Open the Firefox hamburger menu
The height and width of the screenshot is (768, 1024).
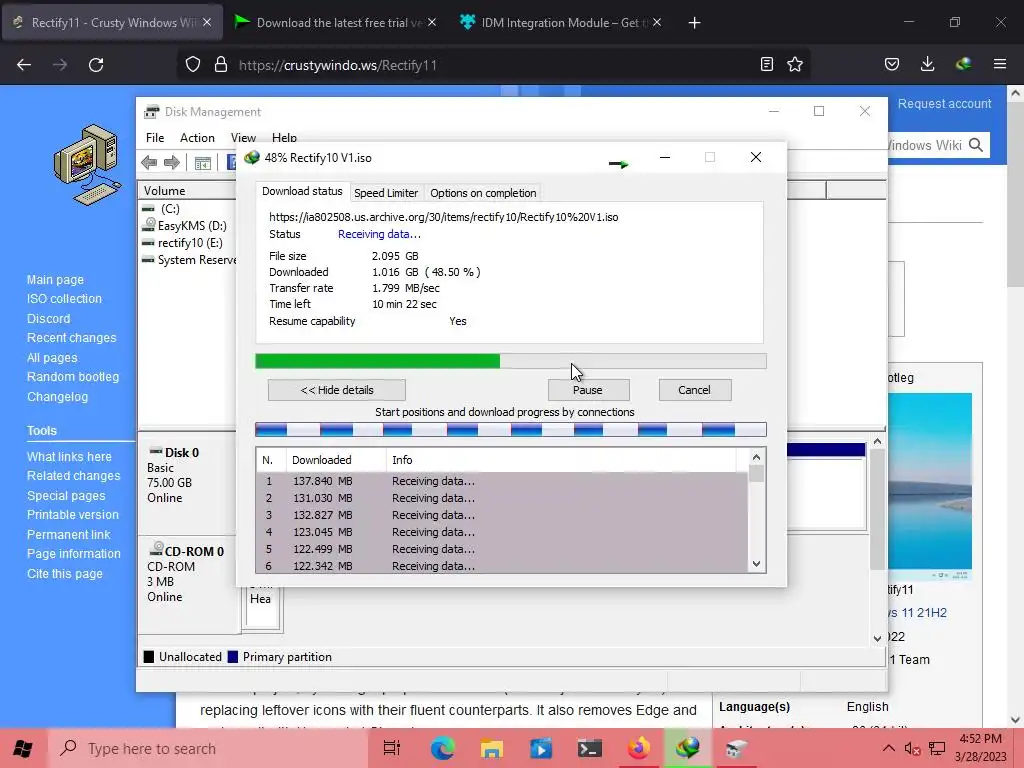[x=1000, y=64]
